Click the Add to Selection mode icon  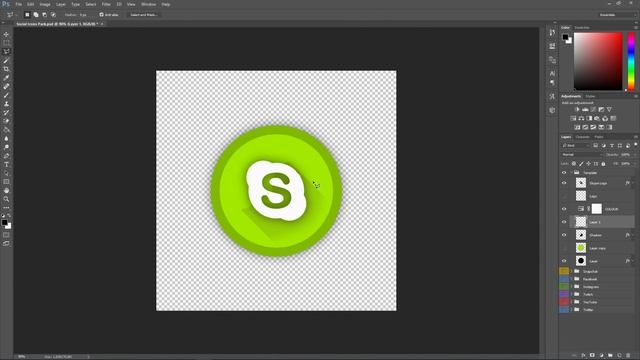click(36, 15)
